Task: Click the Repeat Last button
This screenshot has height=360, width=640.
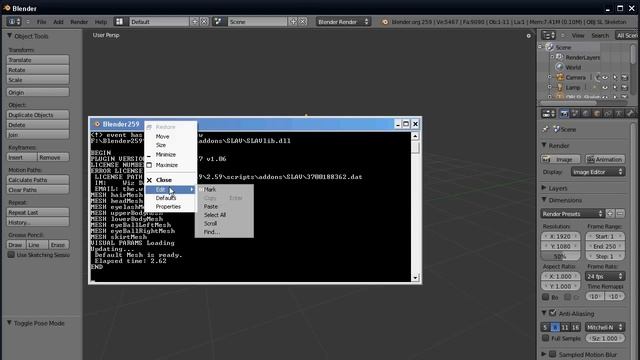Action: (x=38, y=212)
